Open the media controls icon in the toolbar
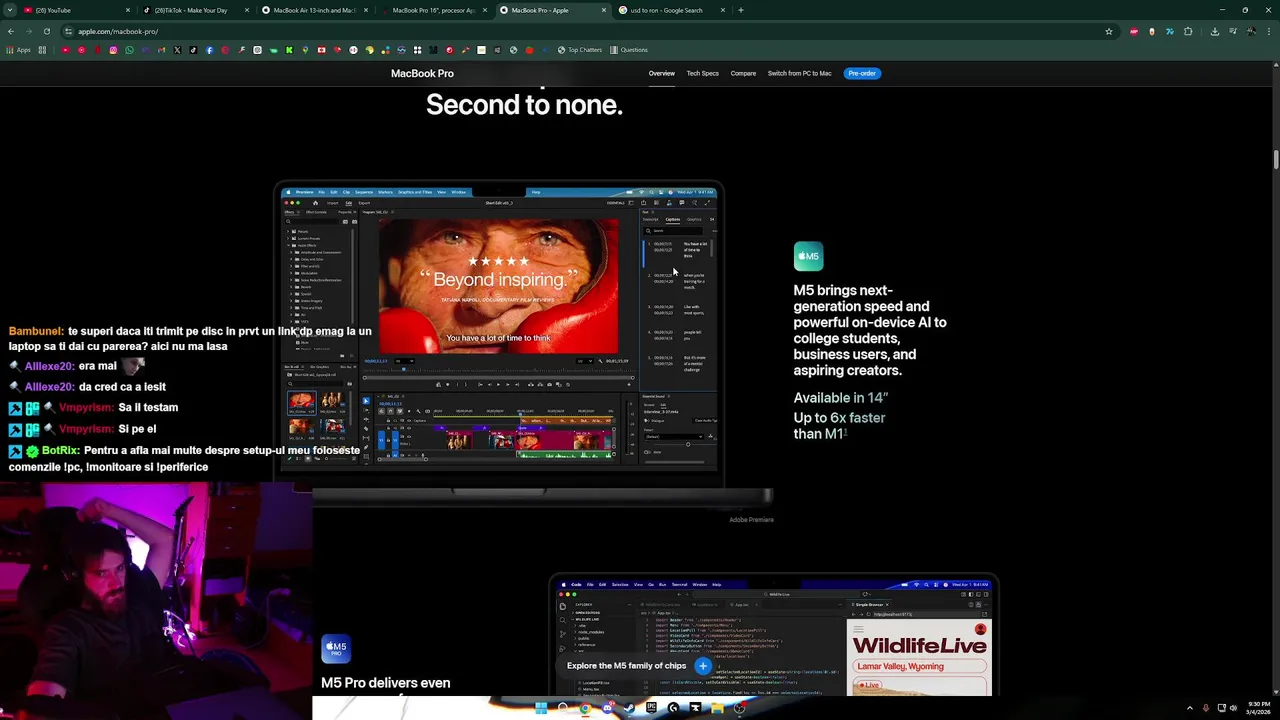 1234,31
